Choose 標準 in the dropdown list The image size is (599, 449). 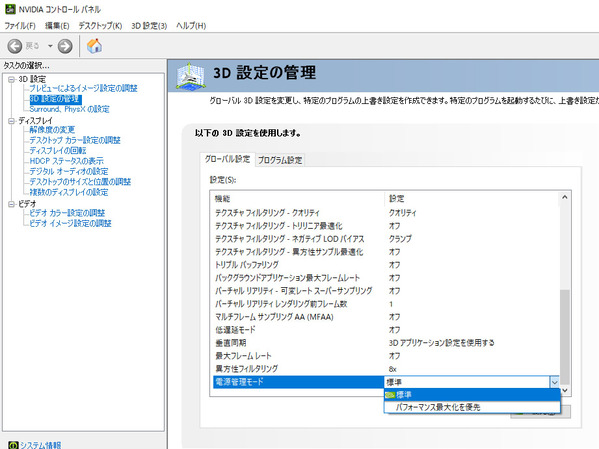pyautogui.click(x=472, y=394)
